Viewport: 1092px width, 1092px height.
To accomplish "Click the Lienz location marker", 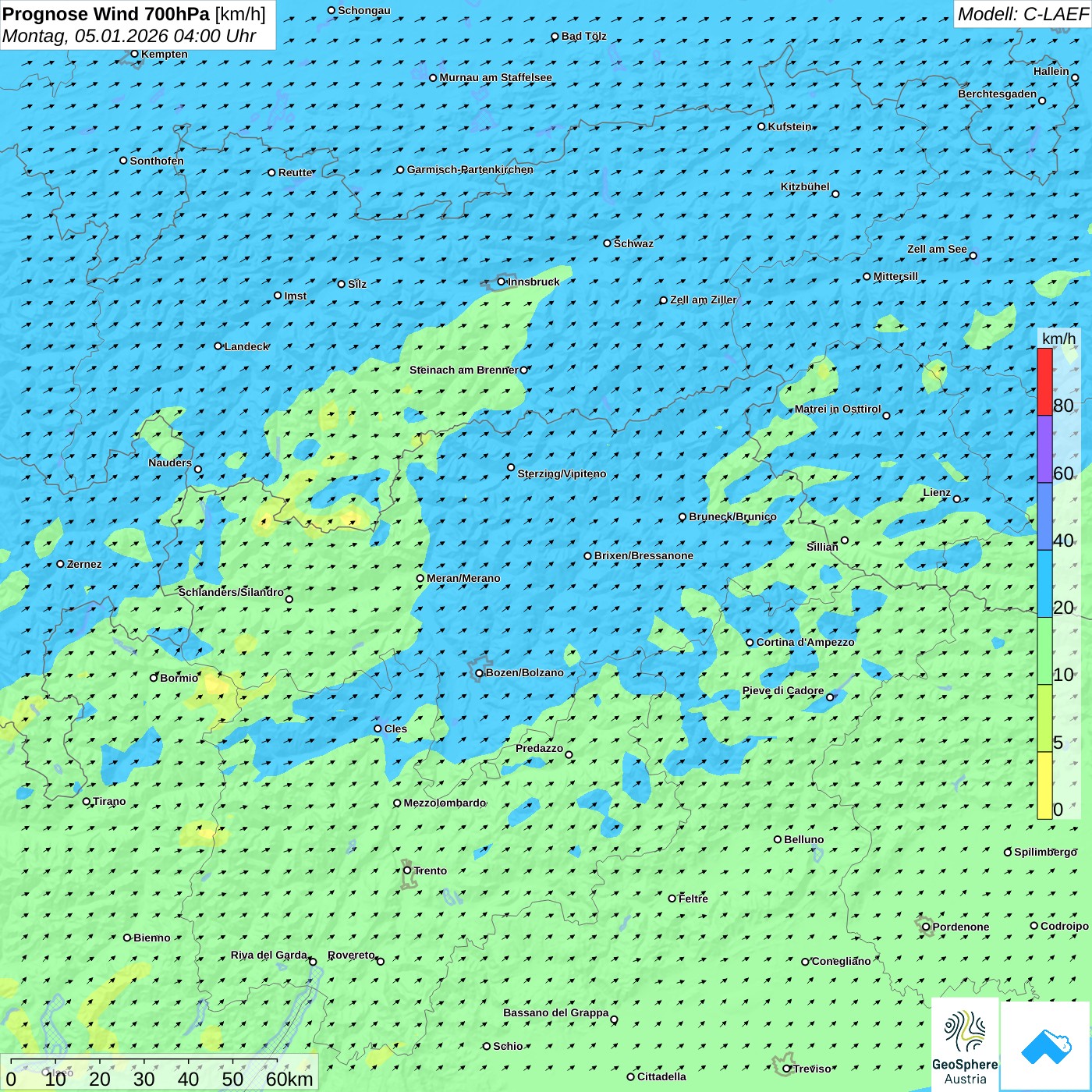I will (x=957, y=499).
